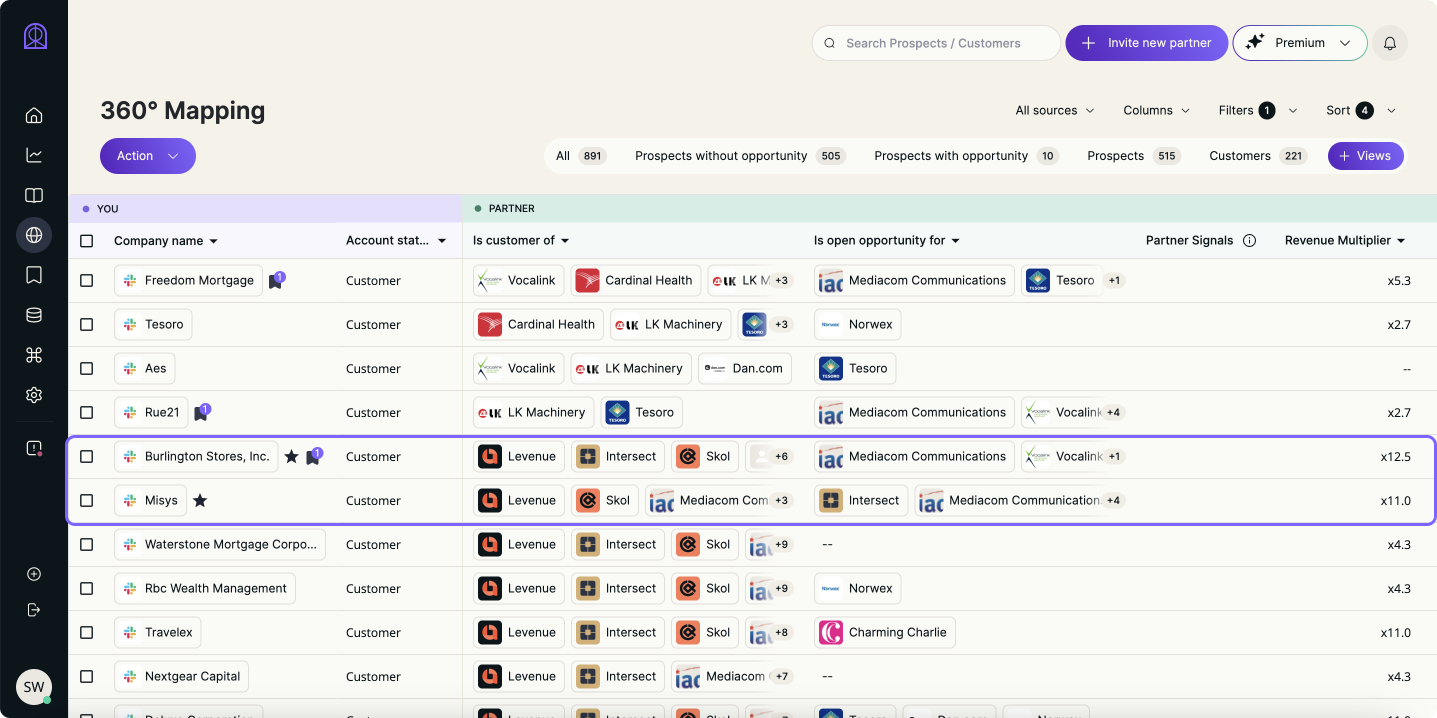The height and width of the screenshot is (718, 1437).
Task: Open the Premium dropdown
Action: coord(1300,43)
